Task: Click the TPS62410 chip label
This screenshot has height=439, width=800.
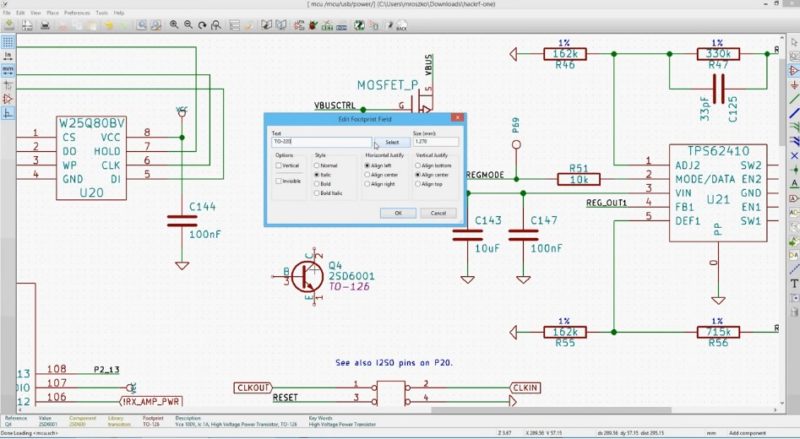Action: coord(718,151)
